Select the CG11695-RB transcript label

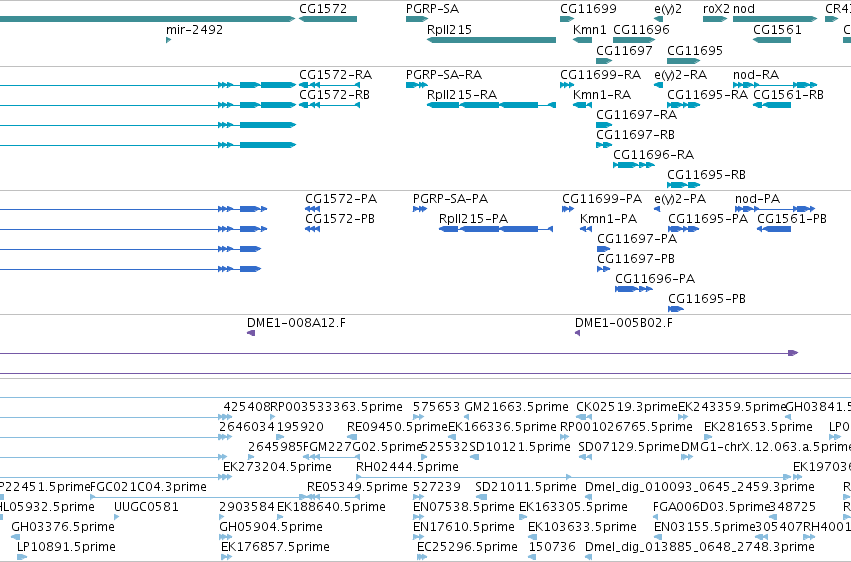(x=706, y=175)
